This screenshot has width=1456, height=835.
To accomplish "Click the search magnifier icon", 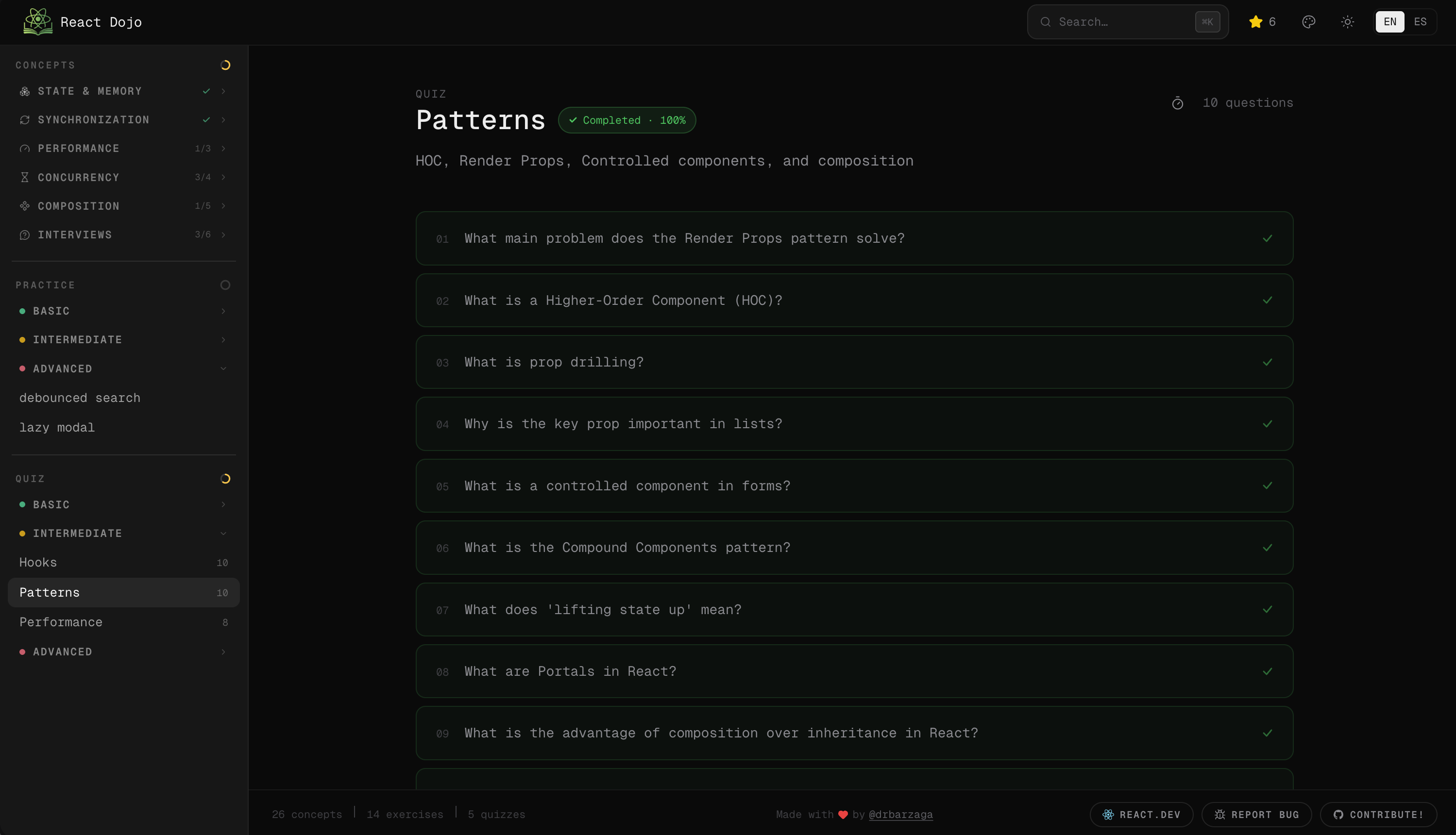I will tap(1045, 22).
